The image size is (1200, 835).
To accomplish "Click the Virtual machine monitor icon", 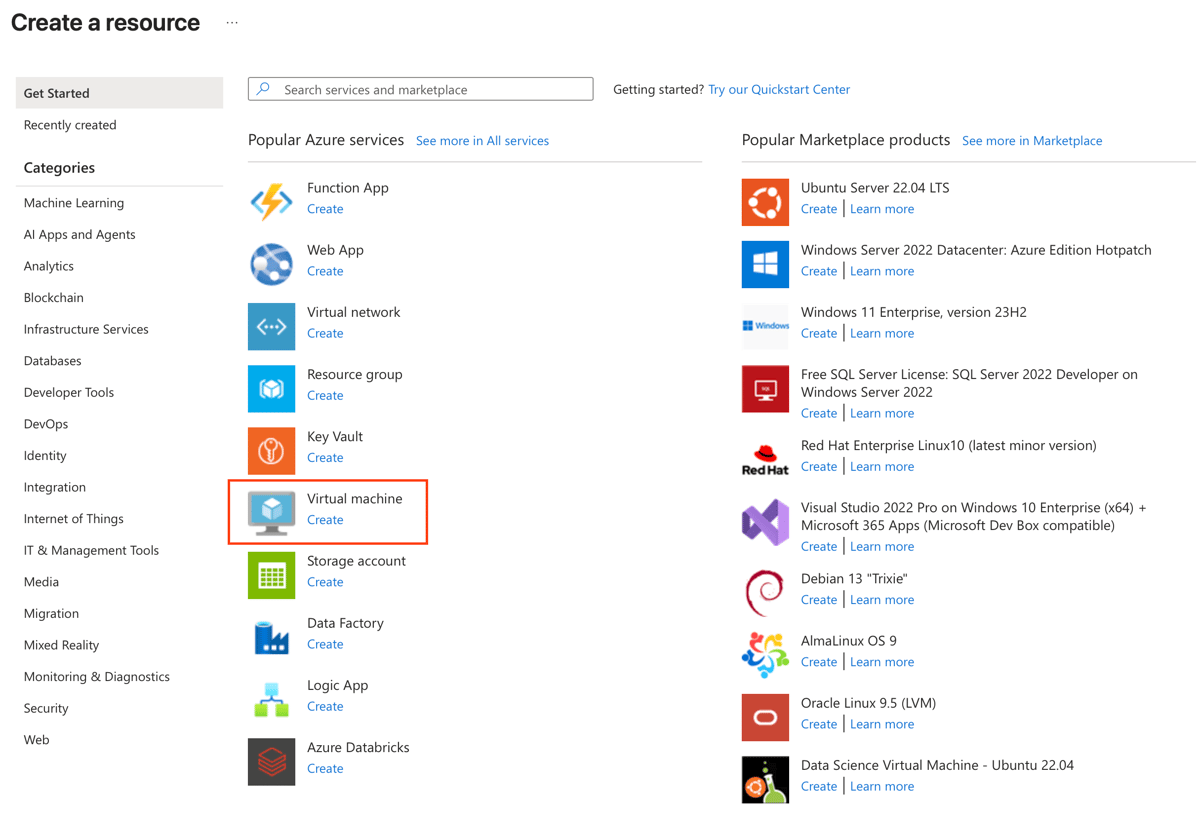I will (x=271, y=512).
